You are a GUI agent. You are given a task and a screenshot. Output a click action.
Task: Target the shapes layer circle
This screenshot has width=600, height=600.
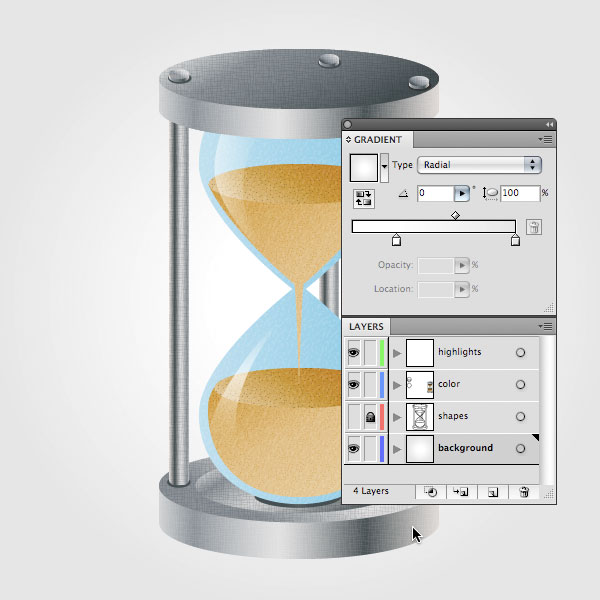pyautogui.click(x=520, y=416)
